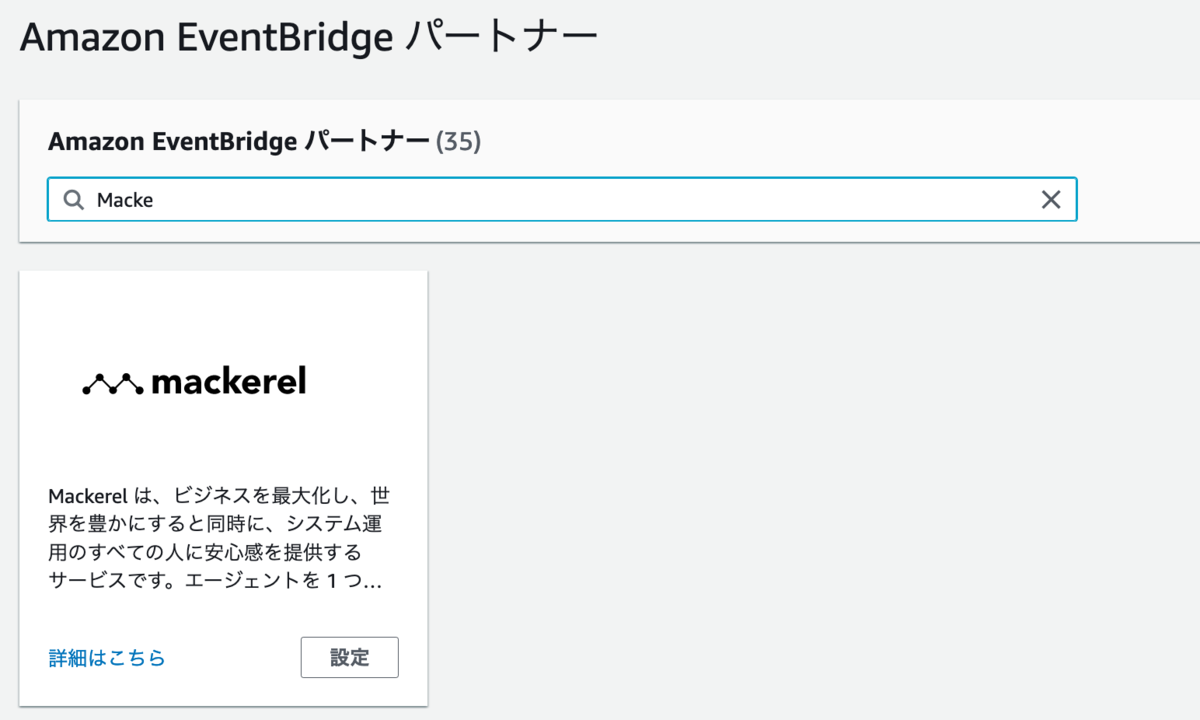Click the Mackerel logo
This screenshot has height=720, width=1200.
tap(193, 380)
